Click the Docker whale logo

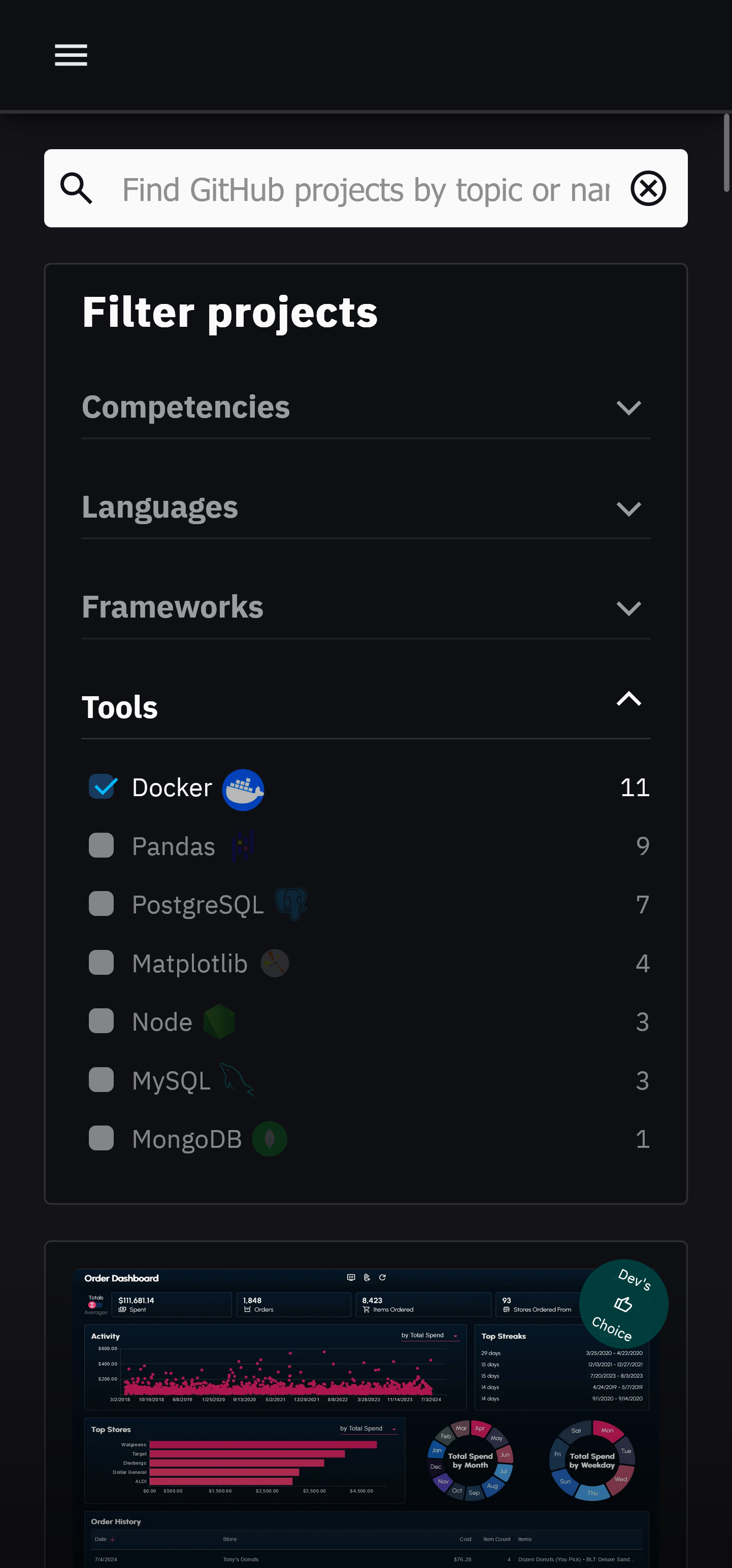click(243, 790)
